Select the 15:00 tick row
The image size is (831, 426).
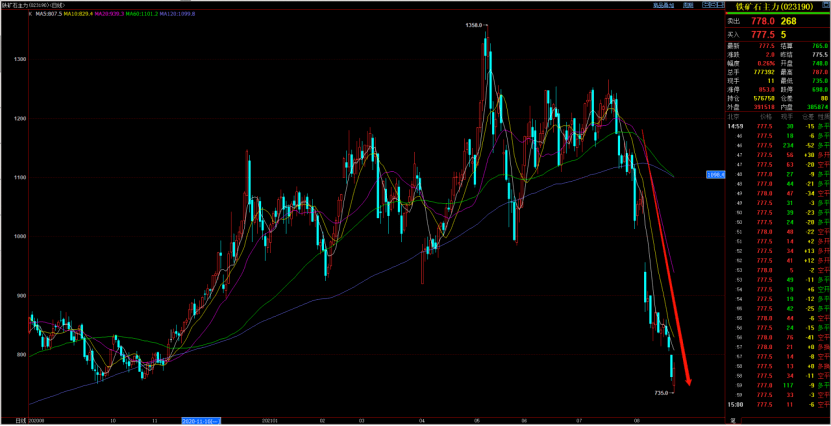[x=777, y=405]
